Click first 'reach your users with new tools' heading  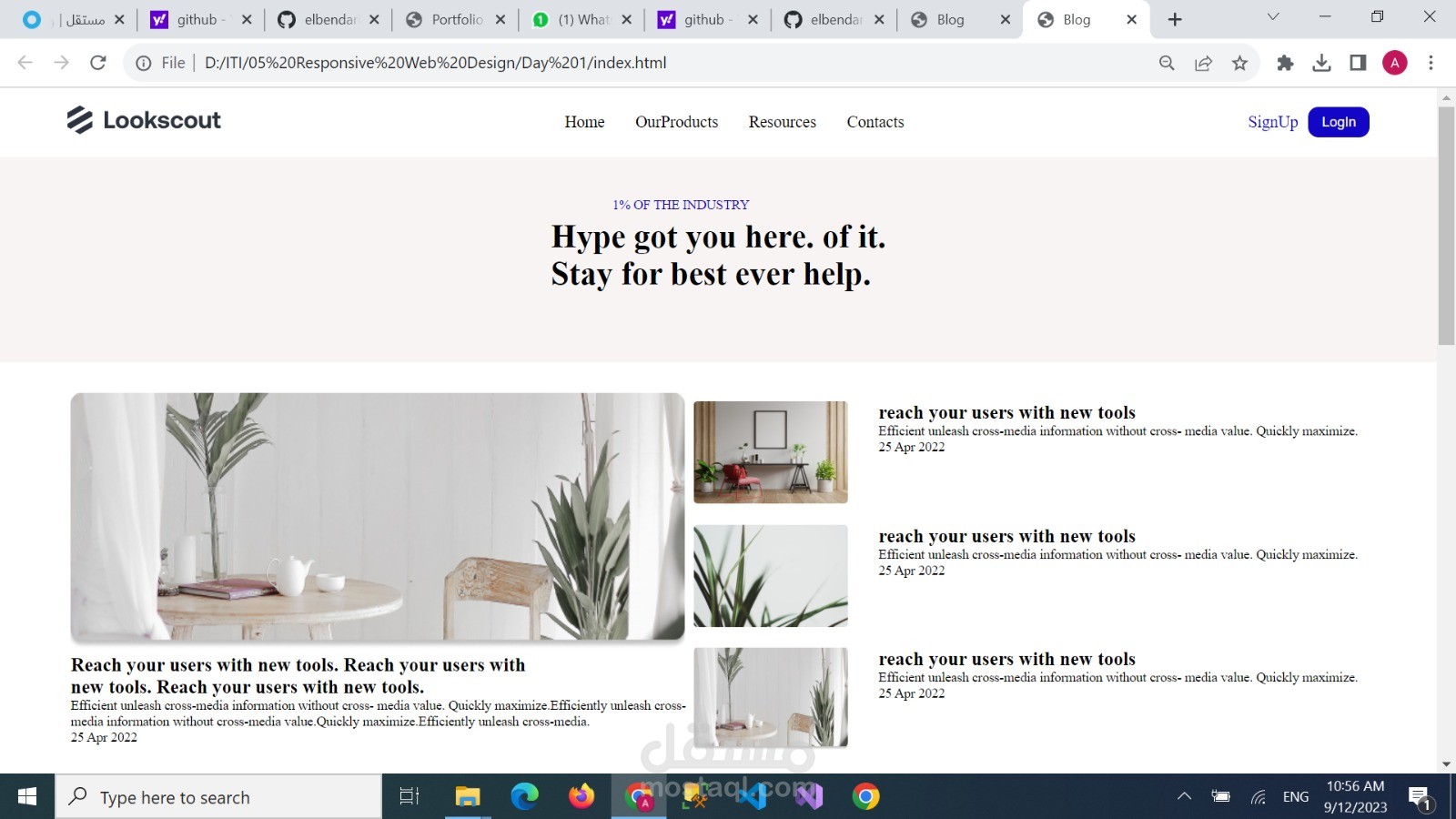1006,412
